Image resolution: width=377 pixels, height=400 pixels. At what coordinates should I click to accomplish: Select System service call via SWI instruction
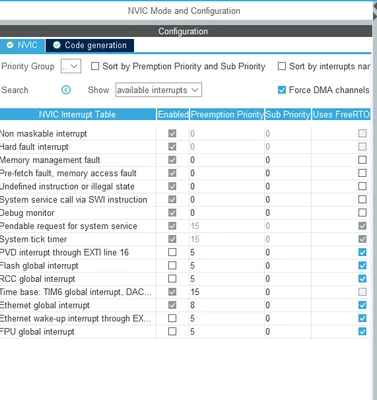tap(185, 200)
